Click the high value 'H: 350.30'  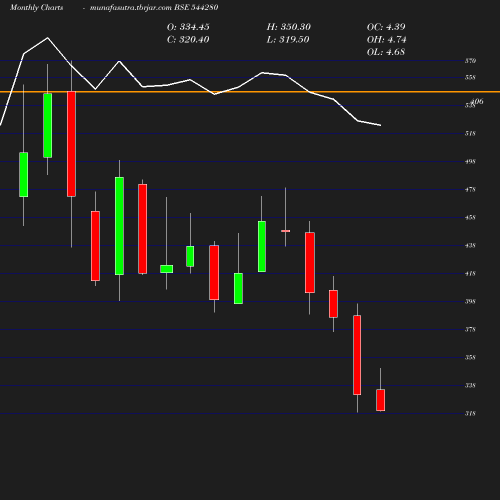(x=289, y=27)
